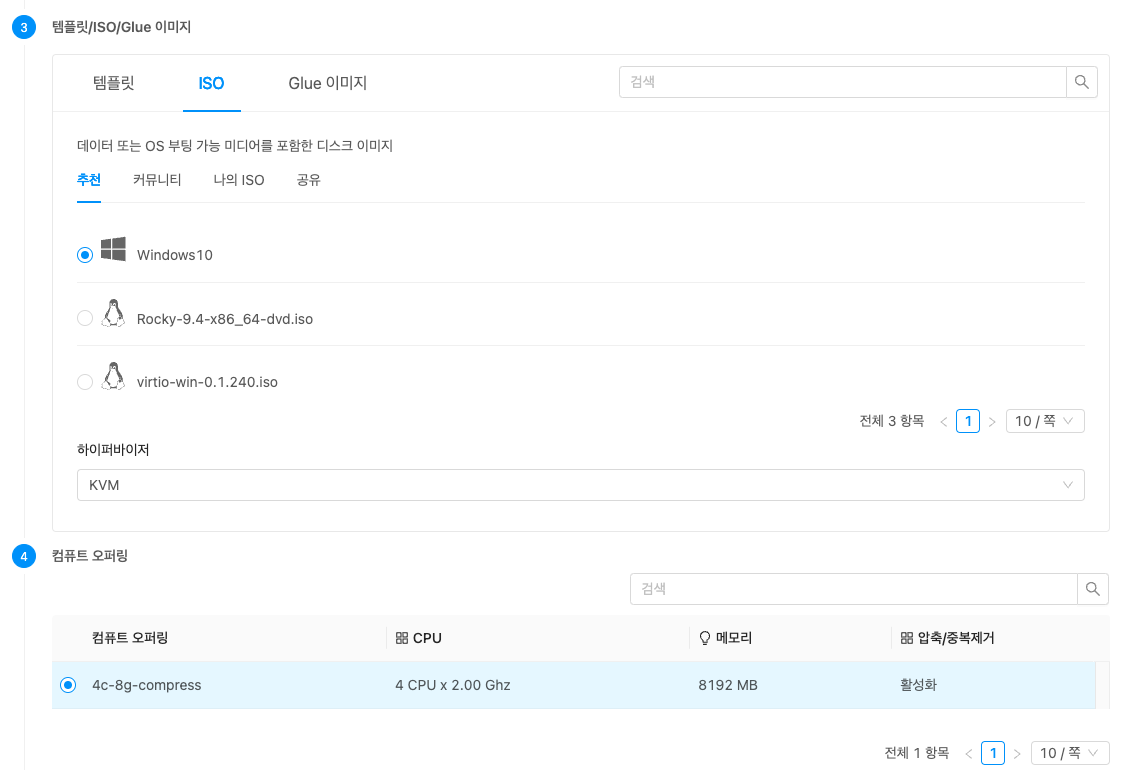The image size is (1124, 770).
Task: Click the 4c-8g-compress name cell
Action: click(x=147, y=685)
